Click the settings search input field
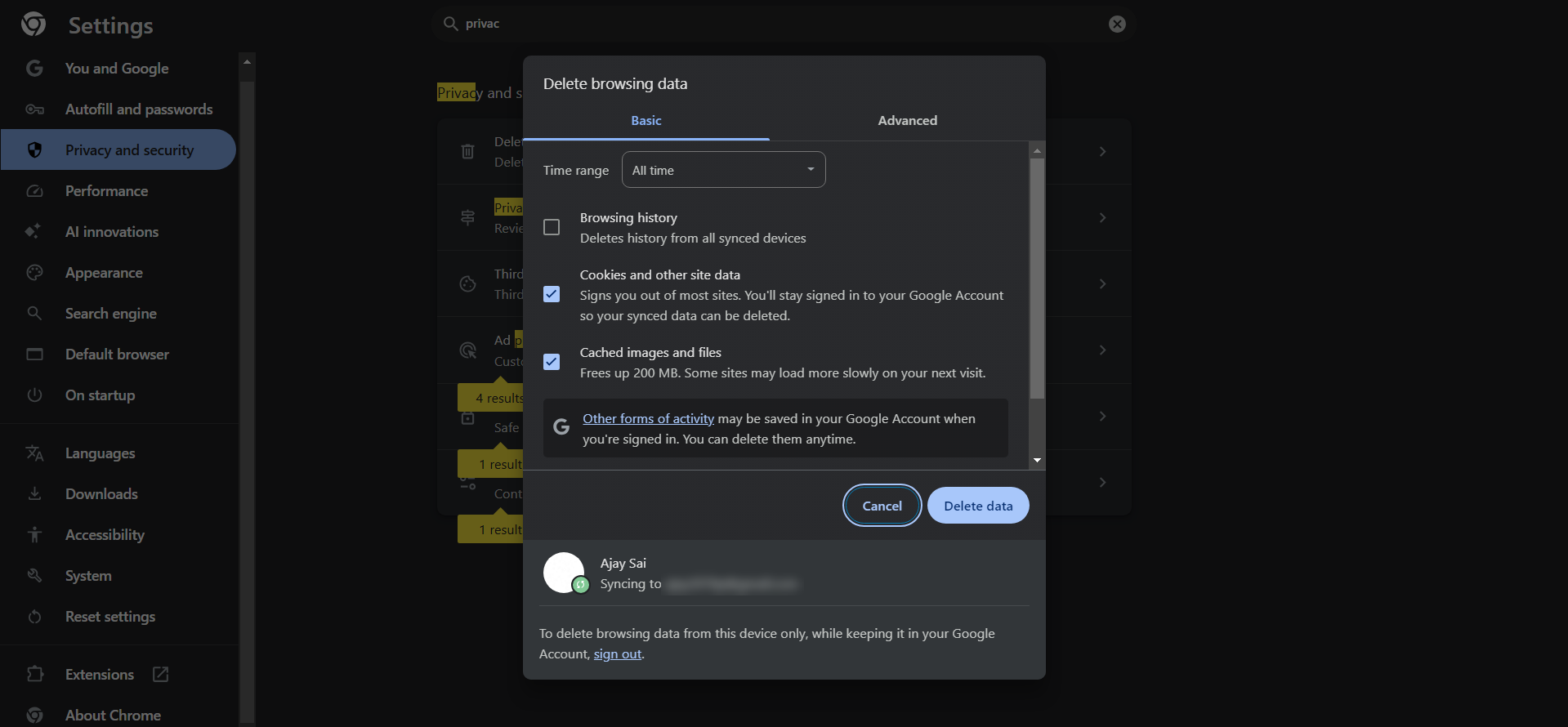1568x727 pixels. [783, 24]
